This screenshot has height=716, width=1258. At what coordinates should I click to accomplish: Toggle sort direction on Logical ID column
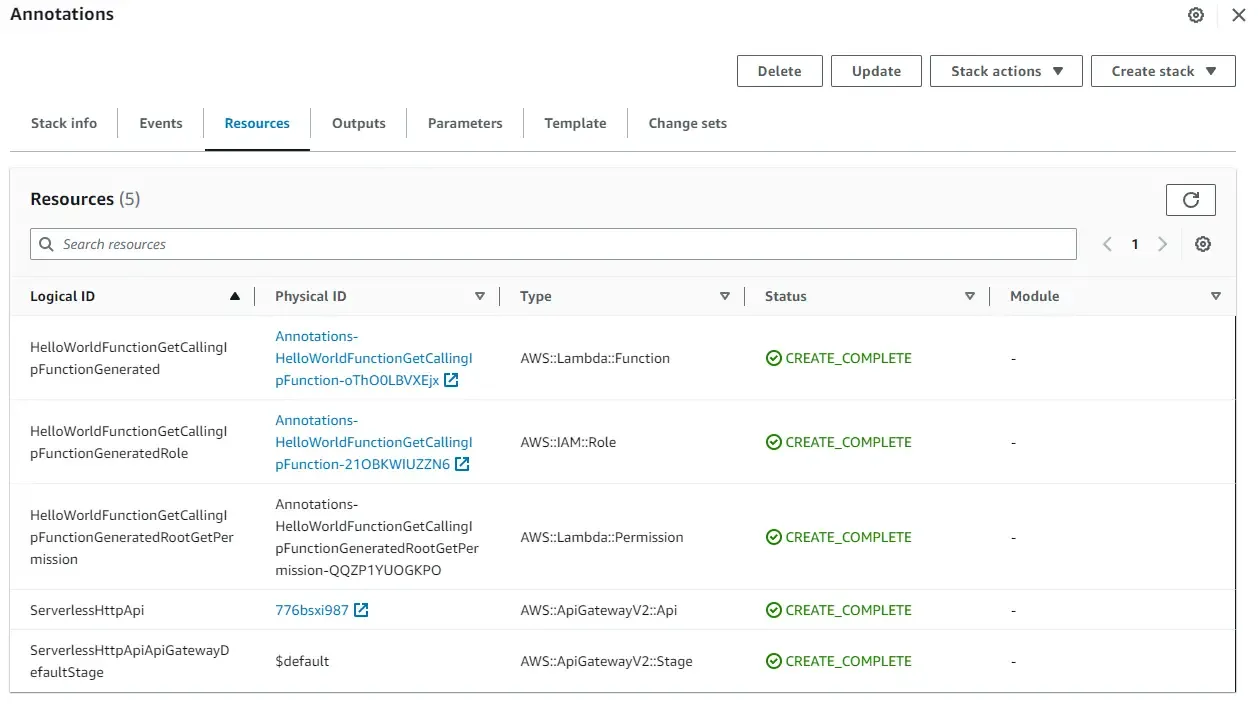coord(235,295)
